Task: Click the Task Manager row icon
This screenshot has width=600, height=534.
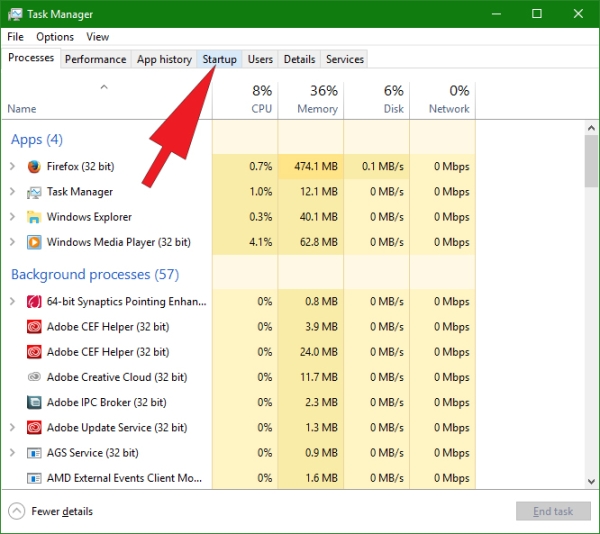Action: (x=34, y=192)
